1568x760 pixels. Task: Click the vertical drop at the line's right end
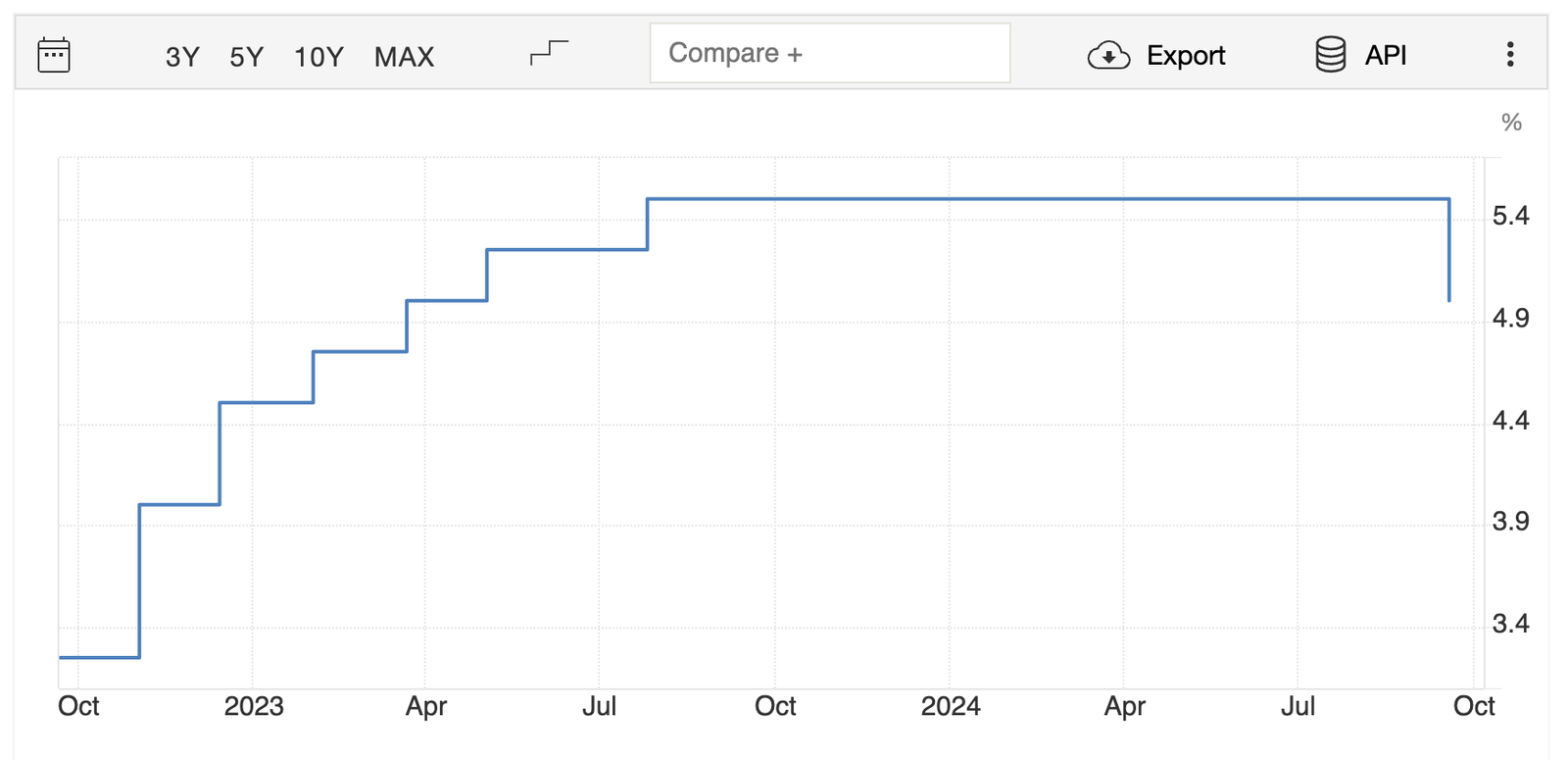1449,250
